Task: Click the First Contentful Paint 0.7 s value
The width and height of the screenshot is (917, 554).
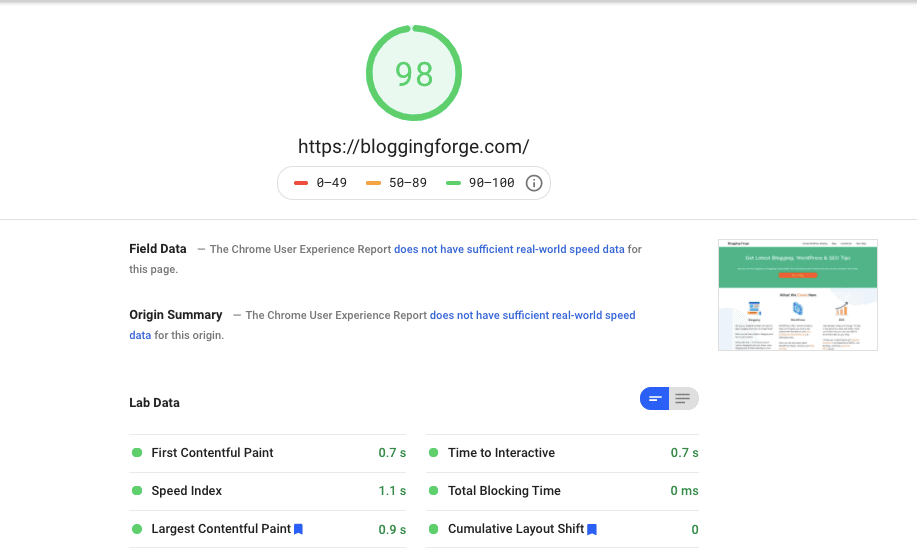Action: click(392, 453)
